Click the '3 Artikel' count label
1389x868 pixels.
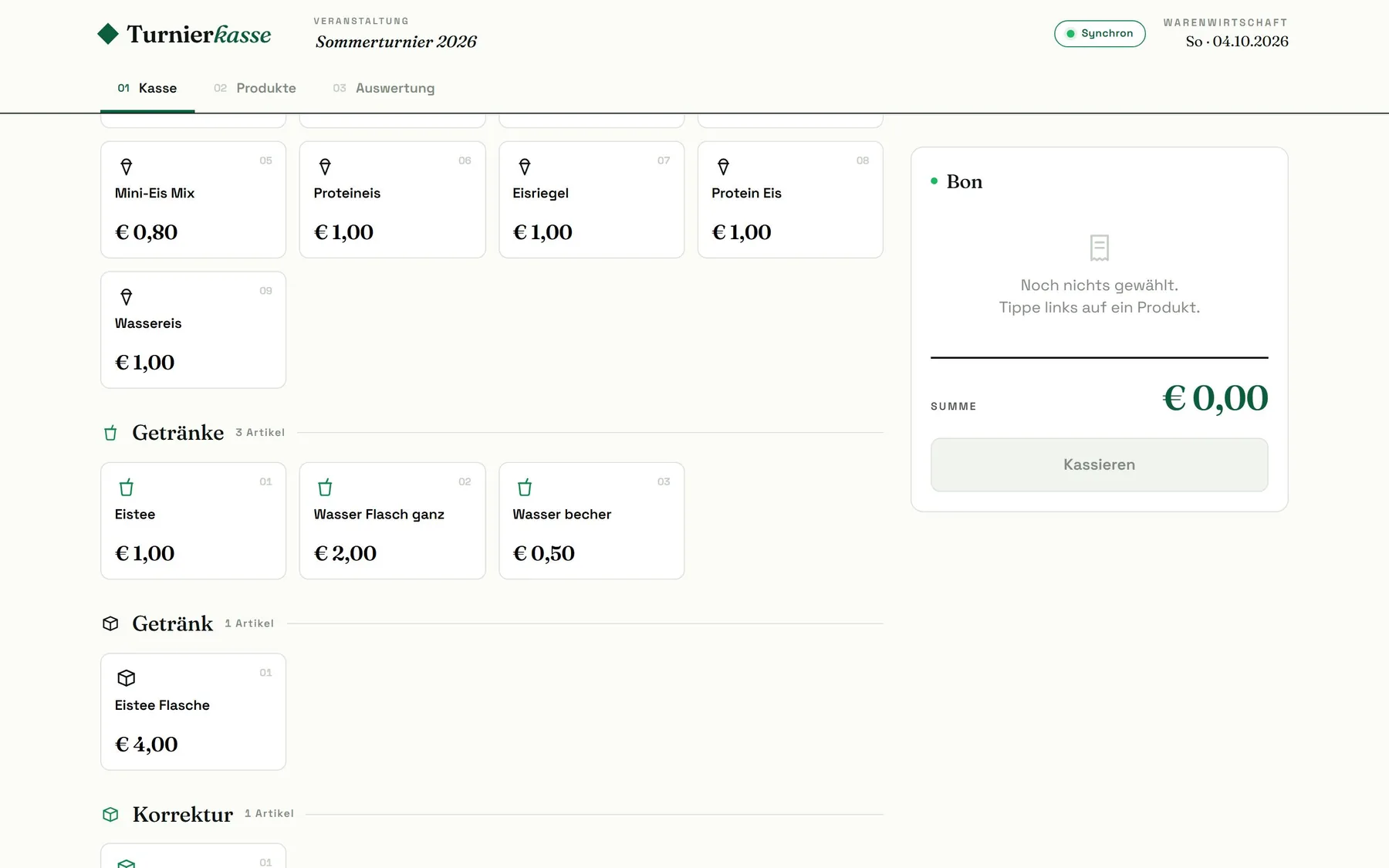[x=260, y=433]
